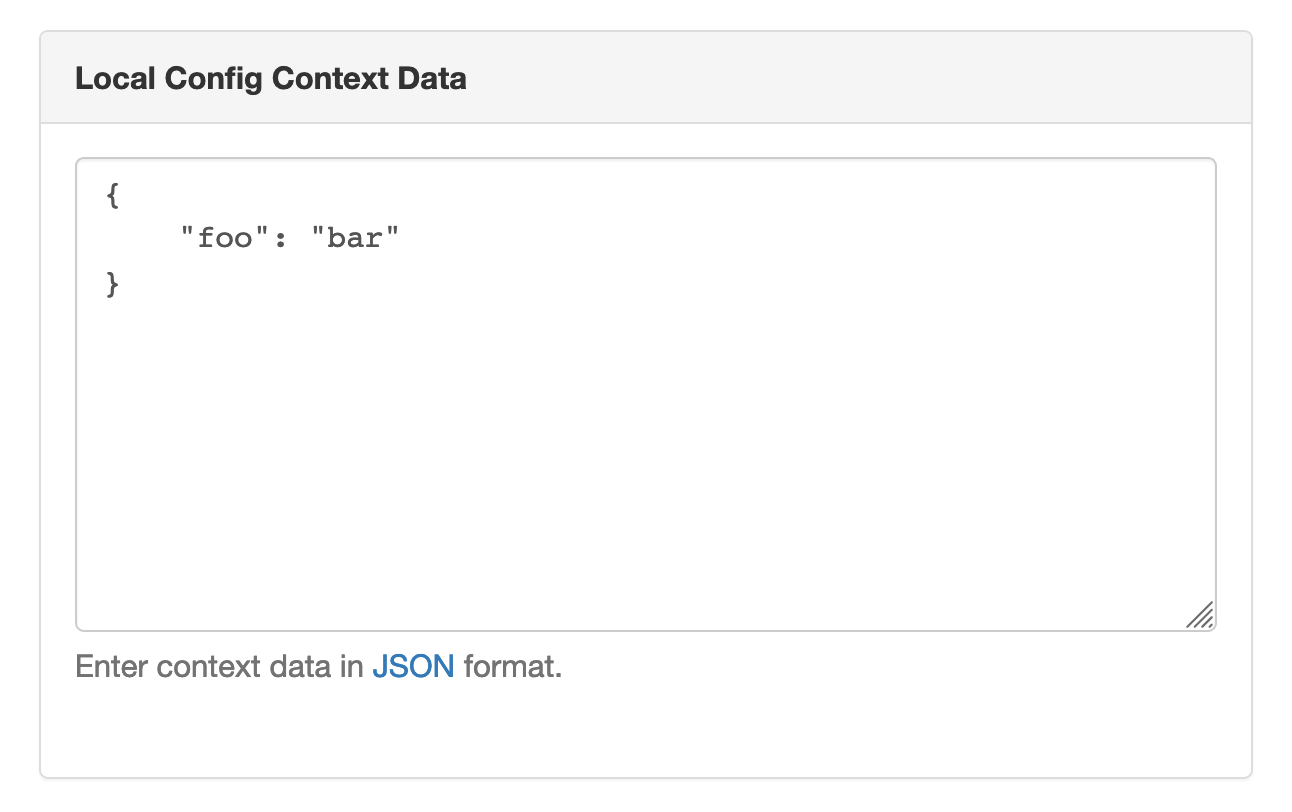Screen dimensions: 1292x812
Task: Click the second line of the JSON content
Action: coord(290,237)
